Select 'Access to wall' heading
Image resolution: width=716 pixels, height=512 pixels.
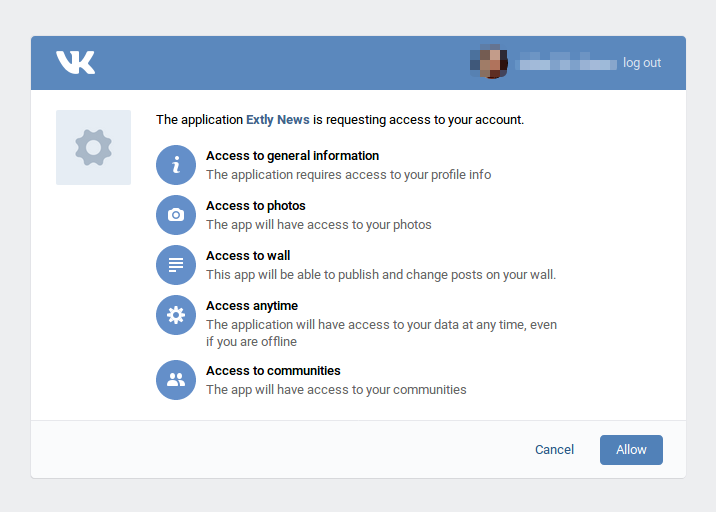[x=248, y=256]
